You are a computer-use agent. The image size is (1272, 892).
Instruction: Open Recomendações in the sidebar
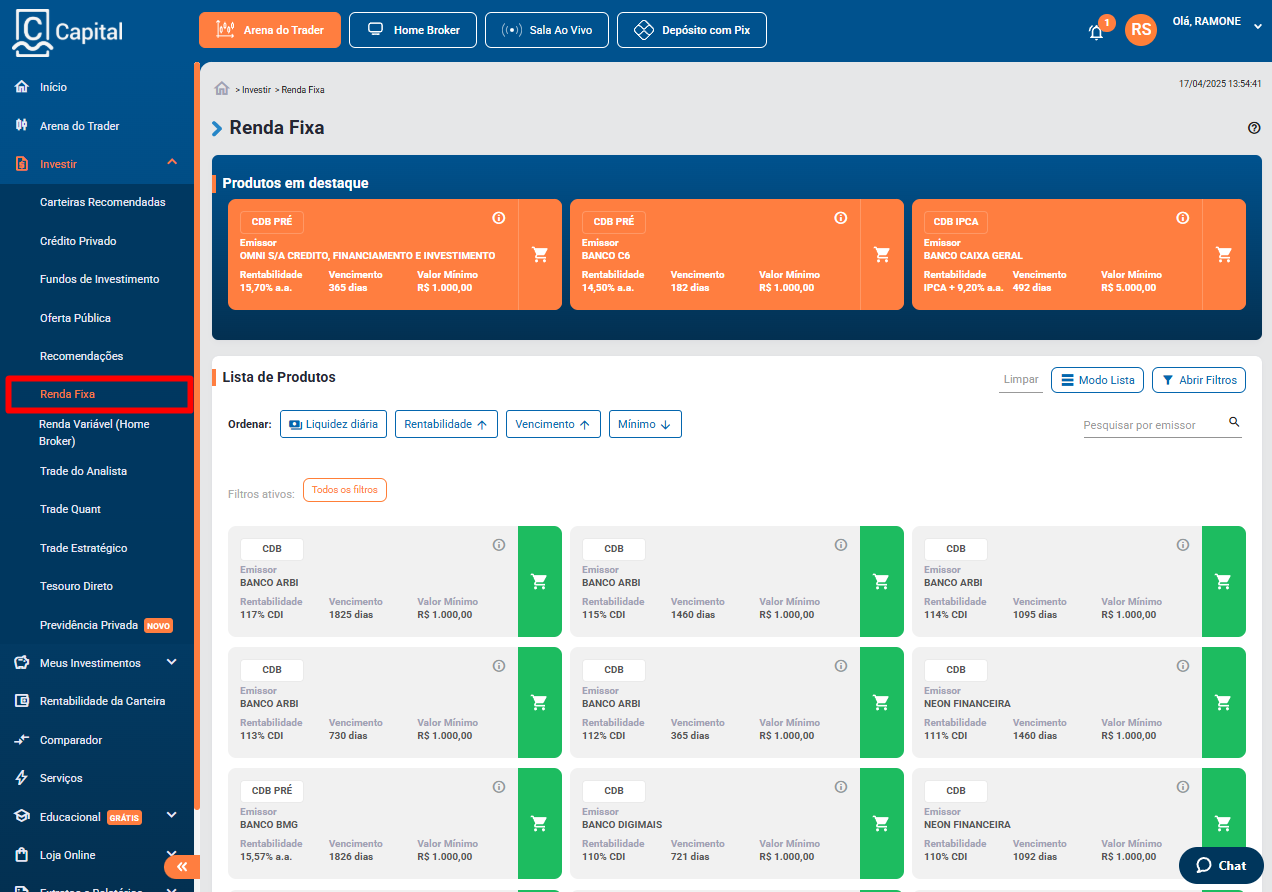click(x=82, y=356)
